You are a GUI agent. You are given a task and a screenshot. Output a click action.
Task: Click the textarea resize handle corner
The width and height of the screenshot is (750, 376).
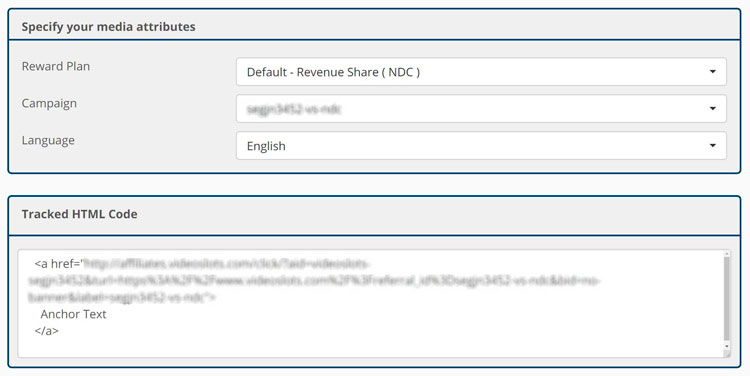(727, 354)
